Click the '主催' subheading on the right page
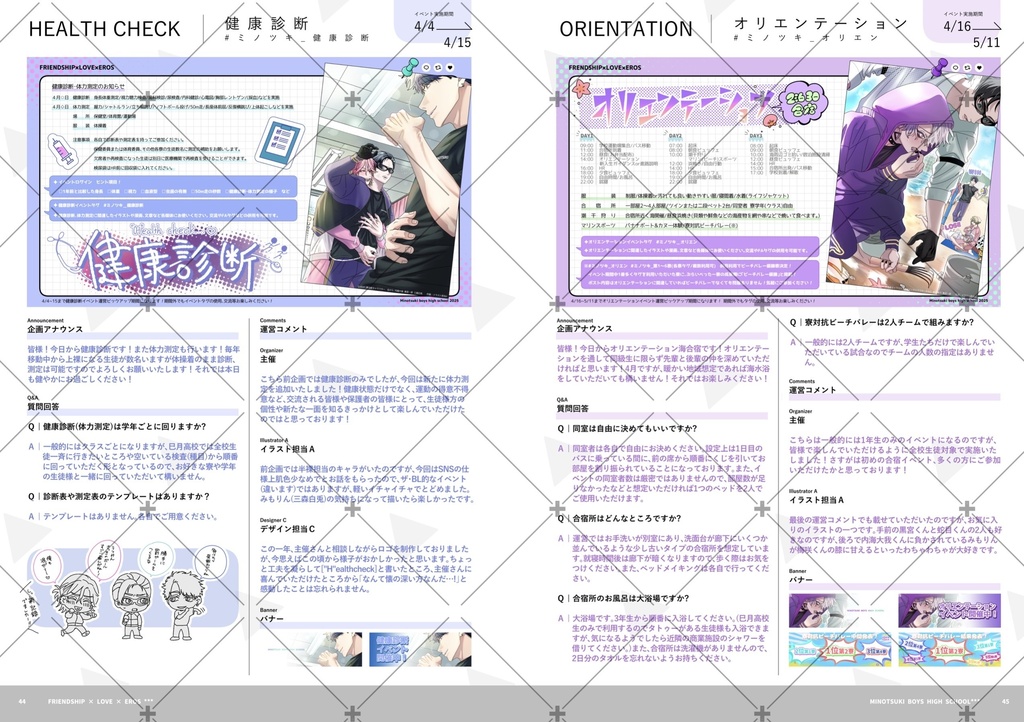This screenshot has height=722, width=1024. [x=797, y=420]
